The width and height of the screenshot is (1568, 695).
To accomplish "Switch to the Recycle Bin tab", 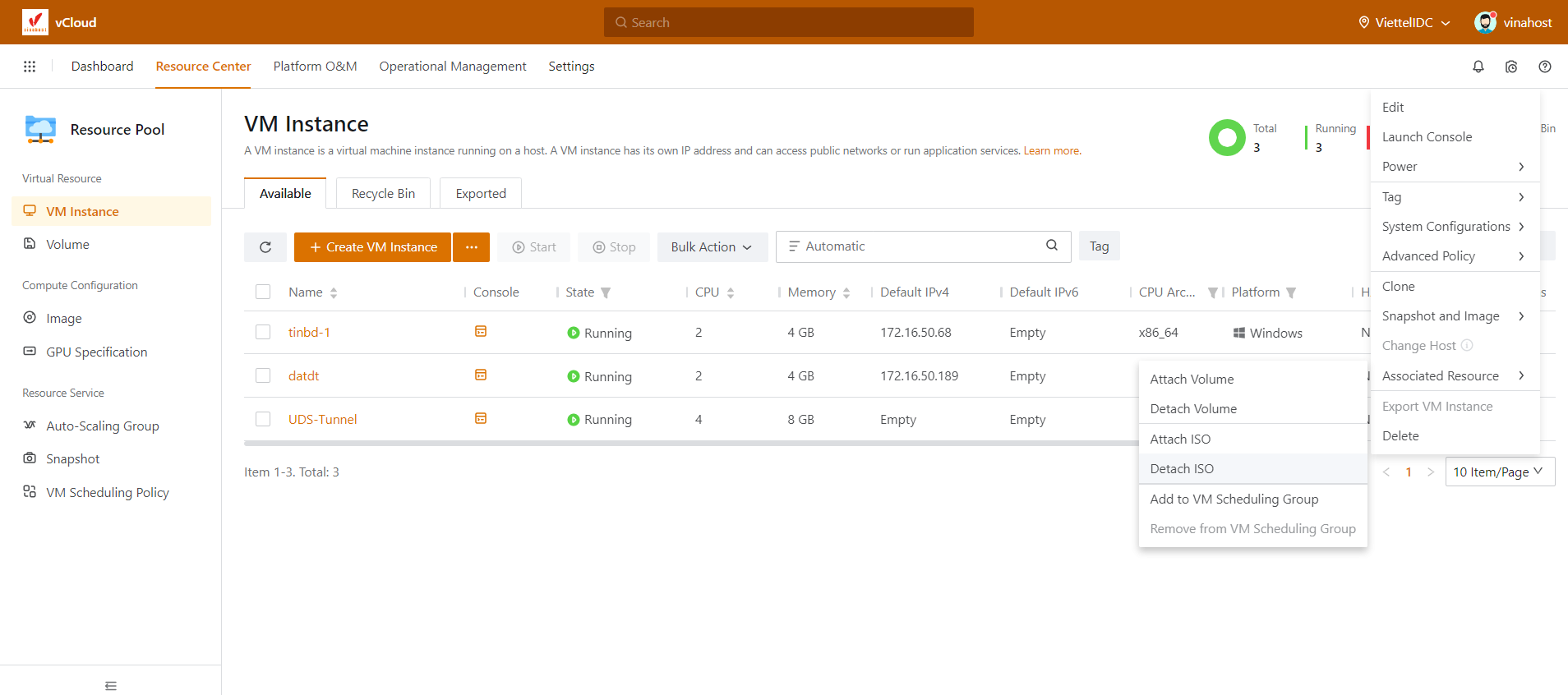I will tap(383, 194).
